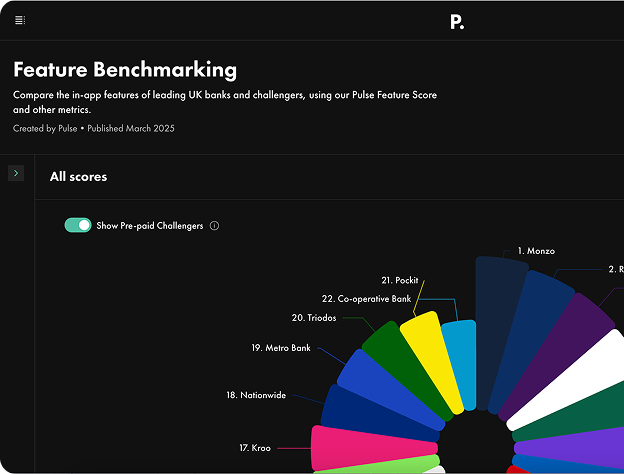The image size is (624, 474).
Task: Click the Pulse 'P.' logo
Action: tap(457, 21)
